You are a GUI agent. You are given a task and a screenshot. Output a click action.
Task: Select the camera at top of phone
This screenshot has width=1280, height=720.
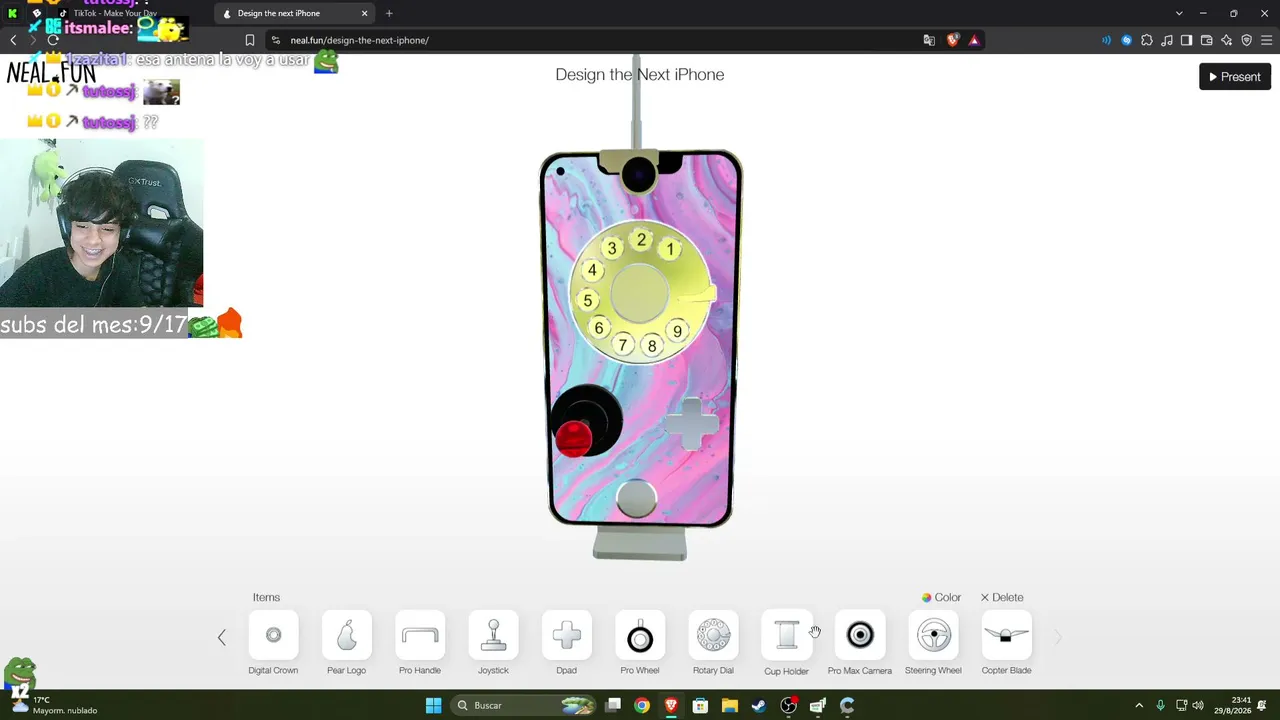tap(638, 174)
